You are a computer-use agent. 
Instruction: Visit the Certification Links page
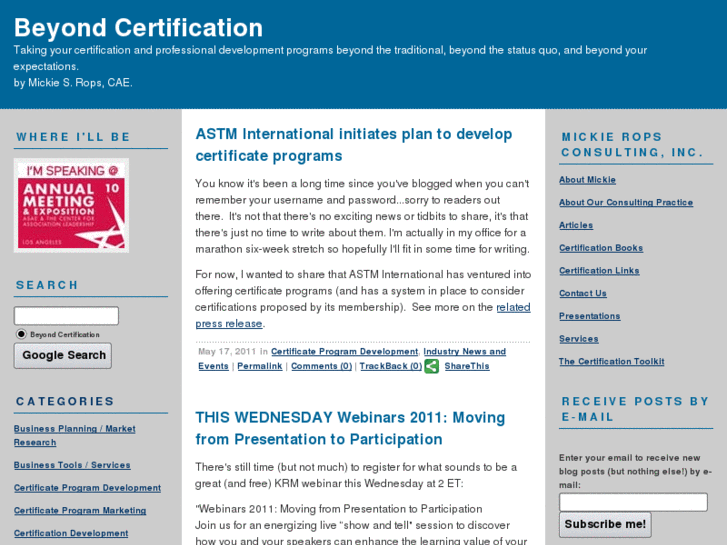click(x=599, y=270)
